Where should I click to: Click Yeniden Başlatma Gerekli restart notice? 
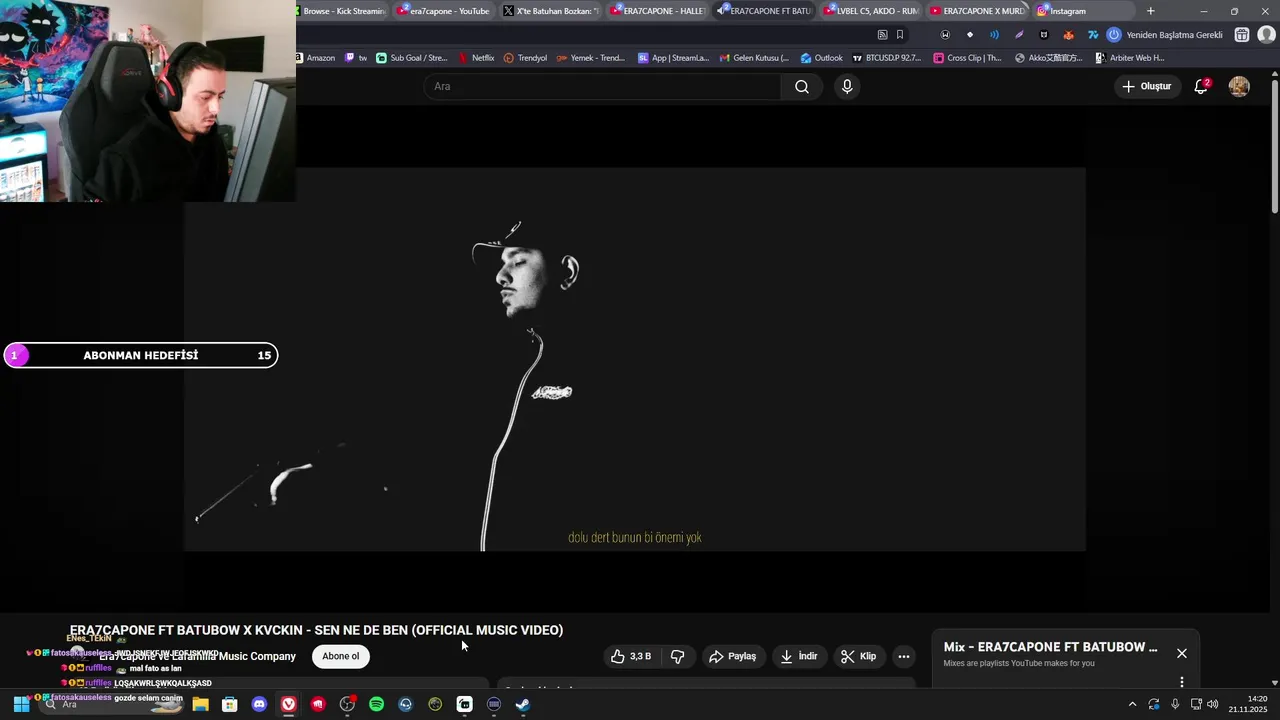(1165, 35)
